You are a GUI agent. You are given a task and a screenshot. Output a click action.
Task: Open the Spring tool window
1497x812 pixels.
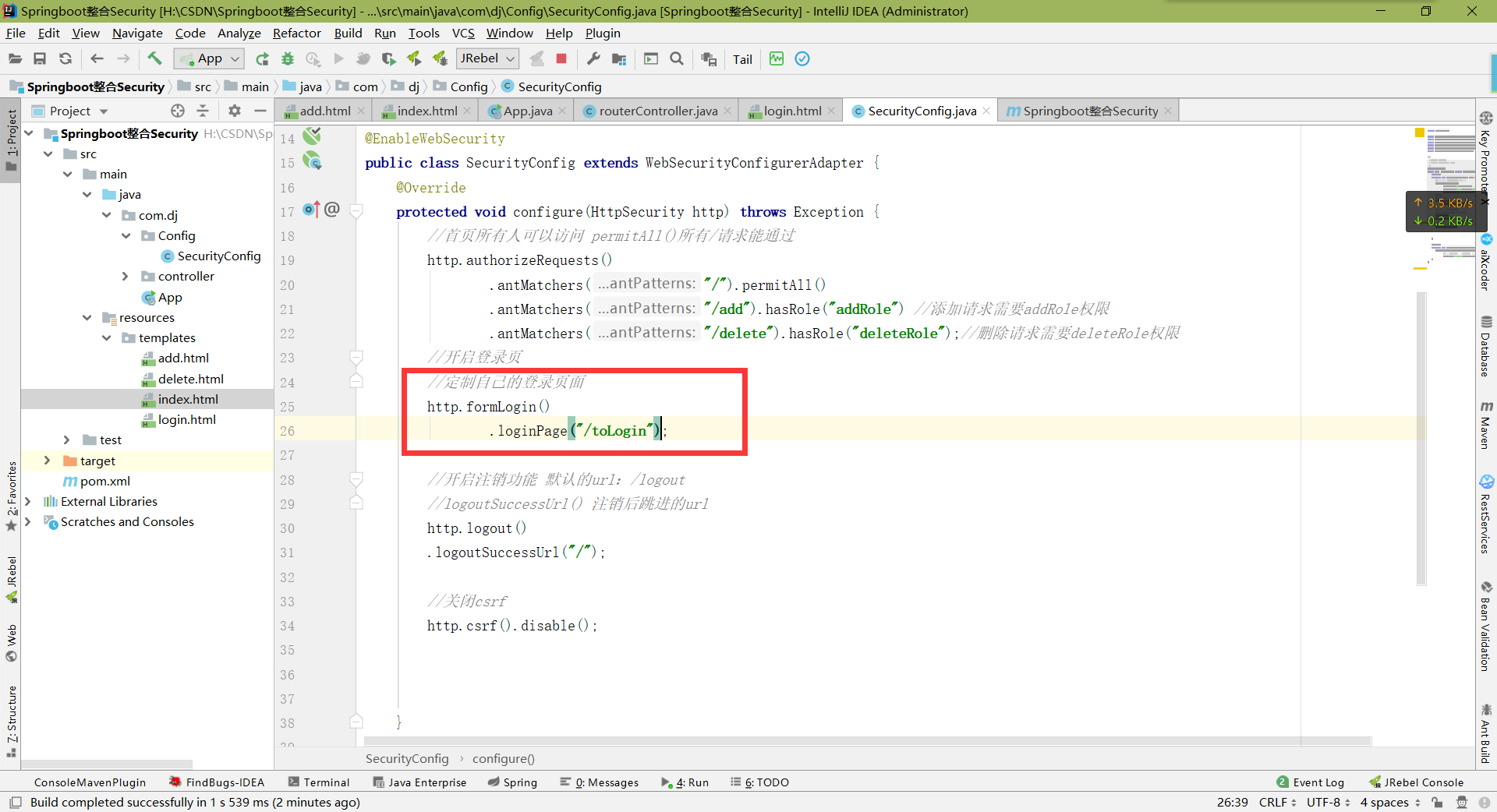(x=512, y=782)
